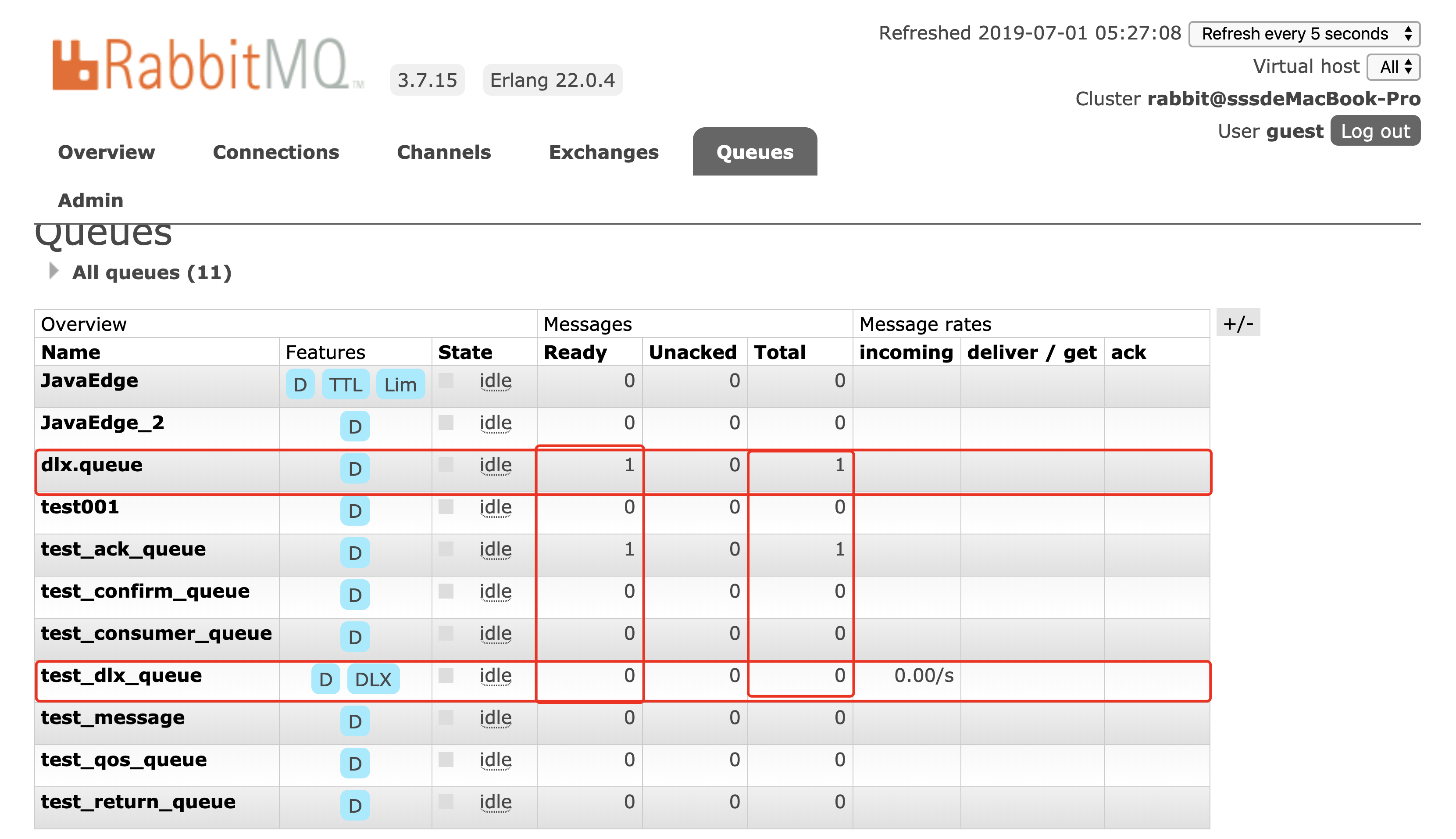Click the Lim feature badge on JavaEdge

pyautogui.click(x=400, y=384)
